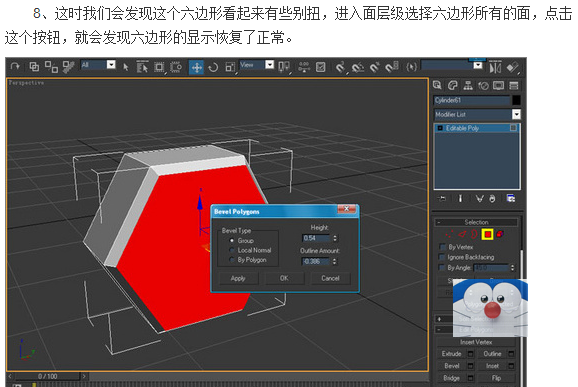Click Remove Modifier from stack icon
This screenshot has width=578, height=387.
(x=492, y=199)
